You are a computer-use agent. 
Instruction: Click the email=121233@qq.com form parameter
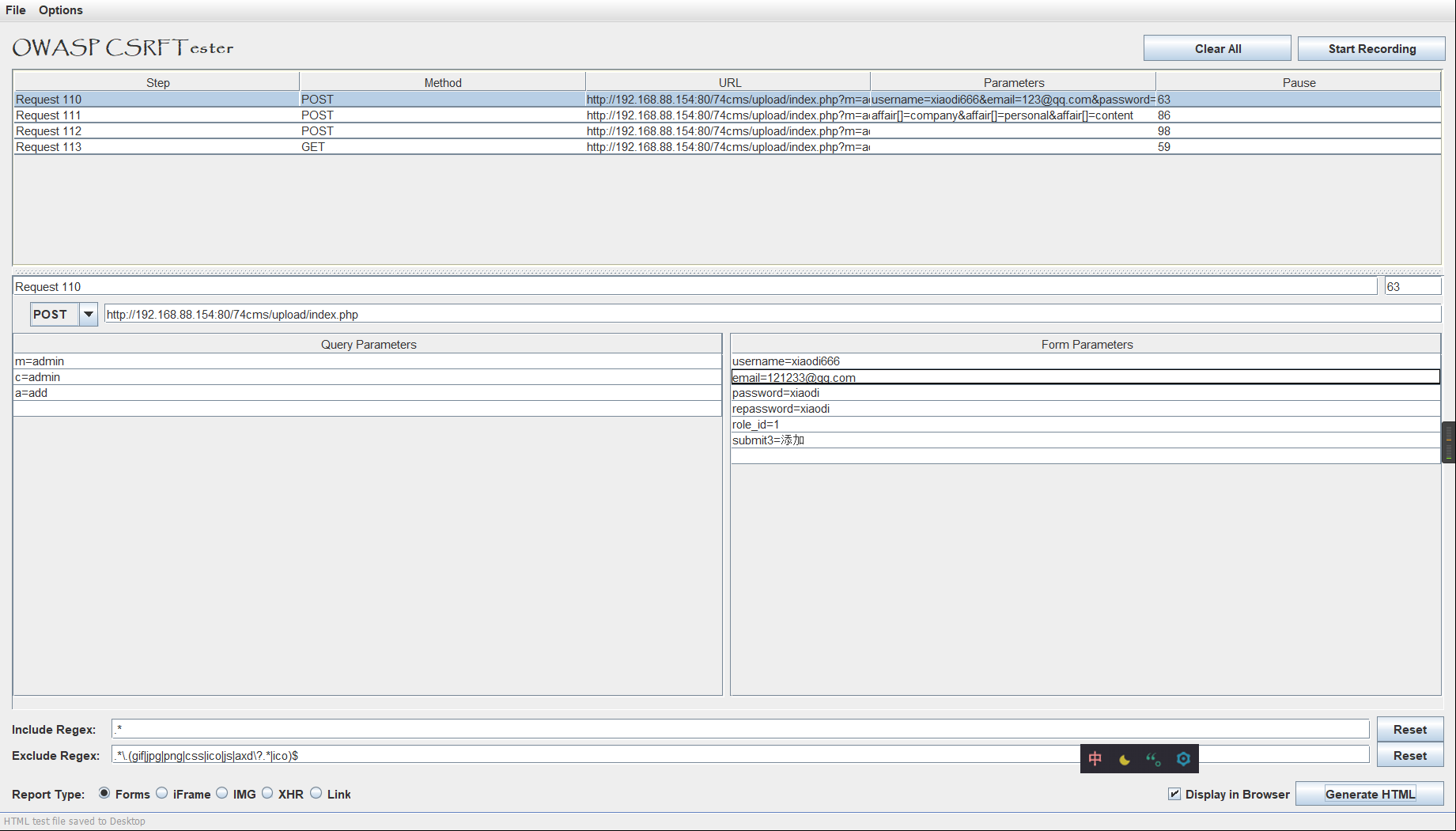[1085, 377]
